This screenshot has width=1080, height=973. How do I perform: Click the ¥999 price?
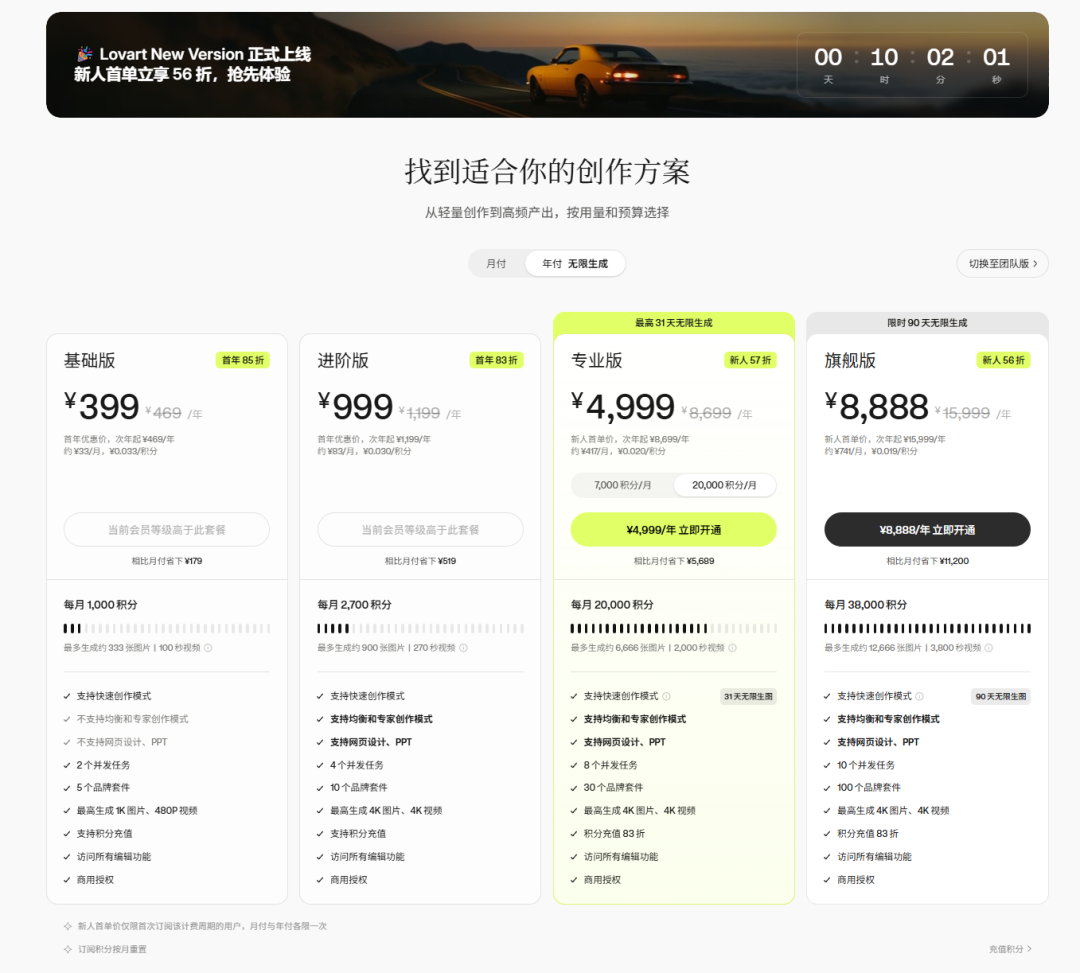[x=355, y=406]
